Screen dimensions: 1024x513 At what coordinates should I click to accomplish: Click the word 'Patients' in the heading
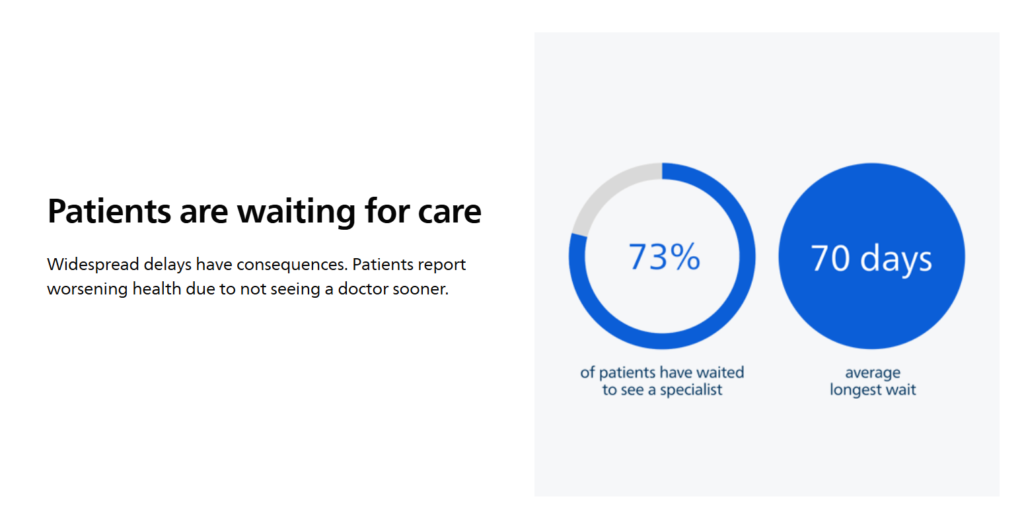coord(110,211)
